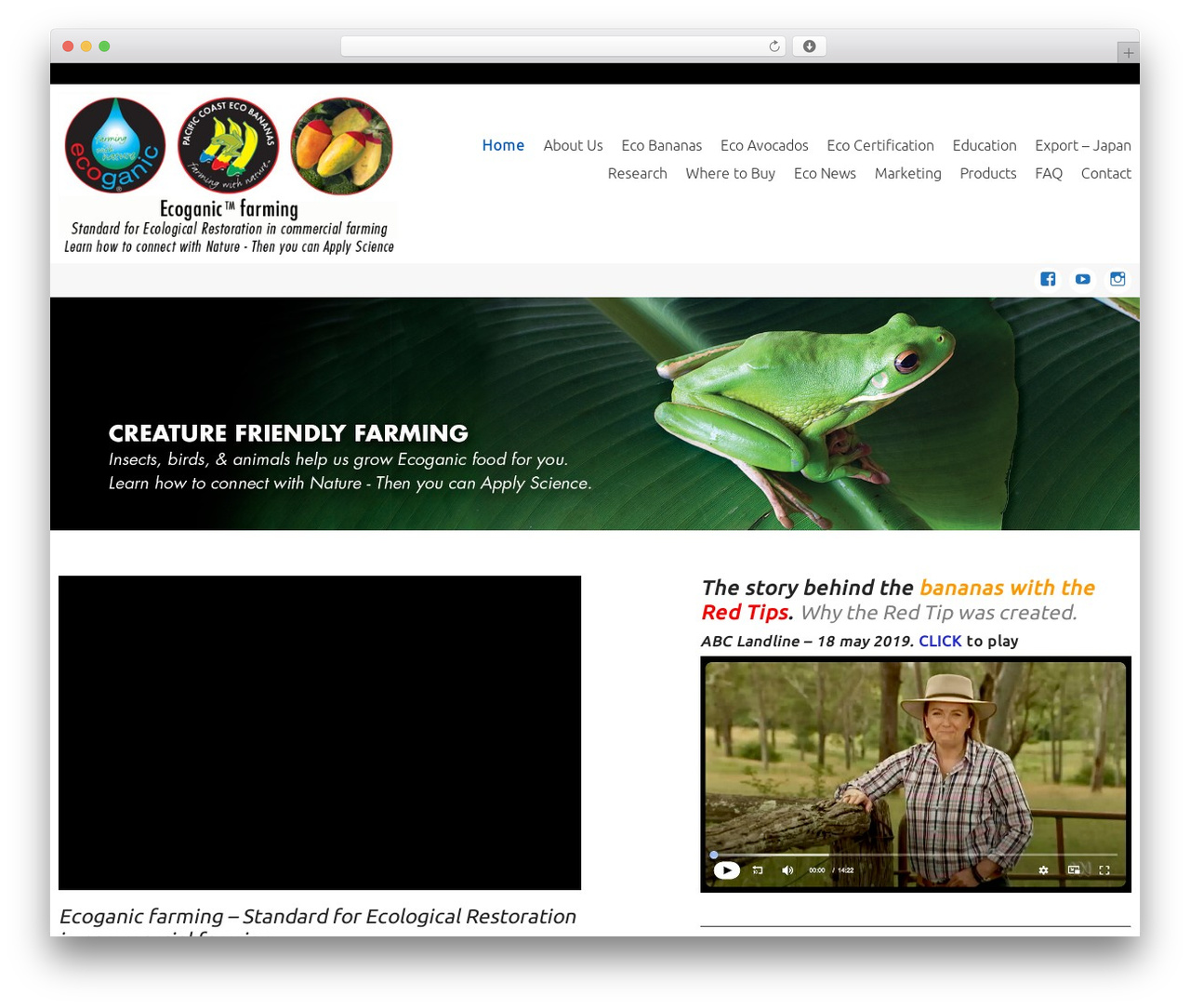
Task: Select the Education menu item
Action: click(985, 145)
